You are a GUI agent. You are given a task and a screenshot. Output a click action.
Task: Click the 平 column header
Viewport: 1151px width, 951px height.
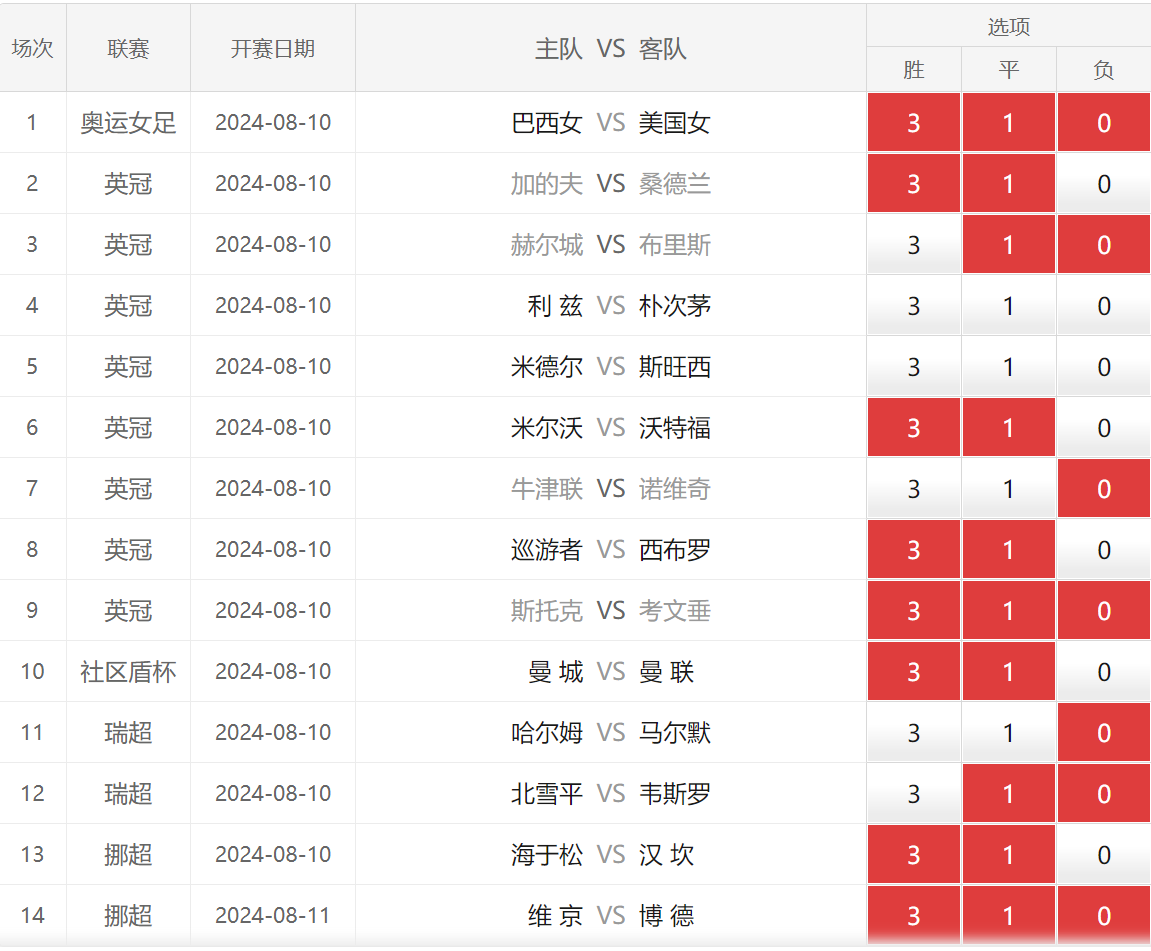(1009, 70)
